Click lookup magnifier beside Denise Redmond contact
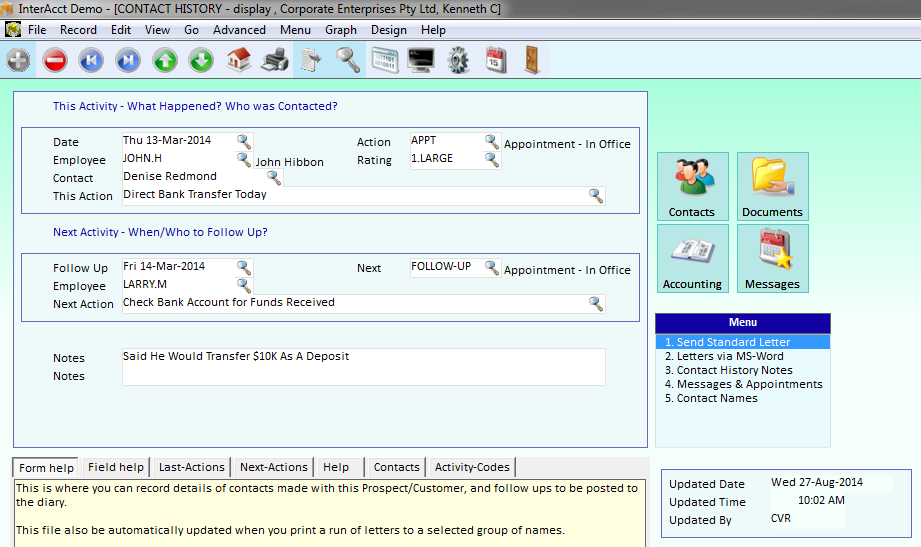 click(x=274, y=177)
